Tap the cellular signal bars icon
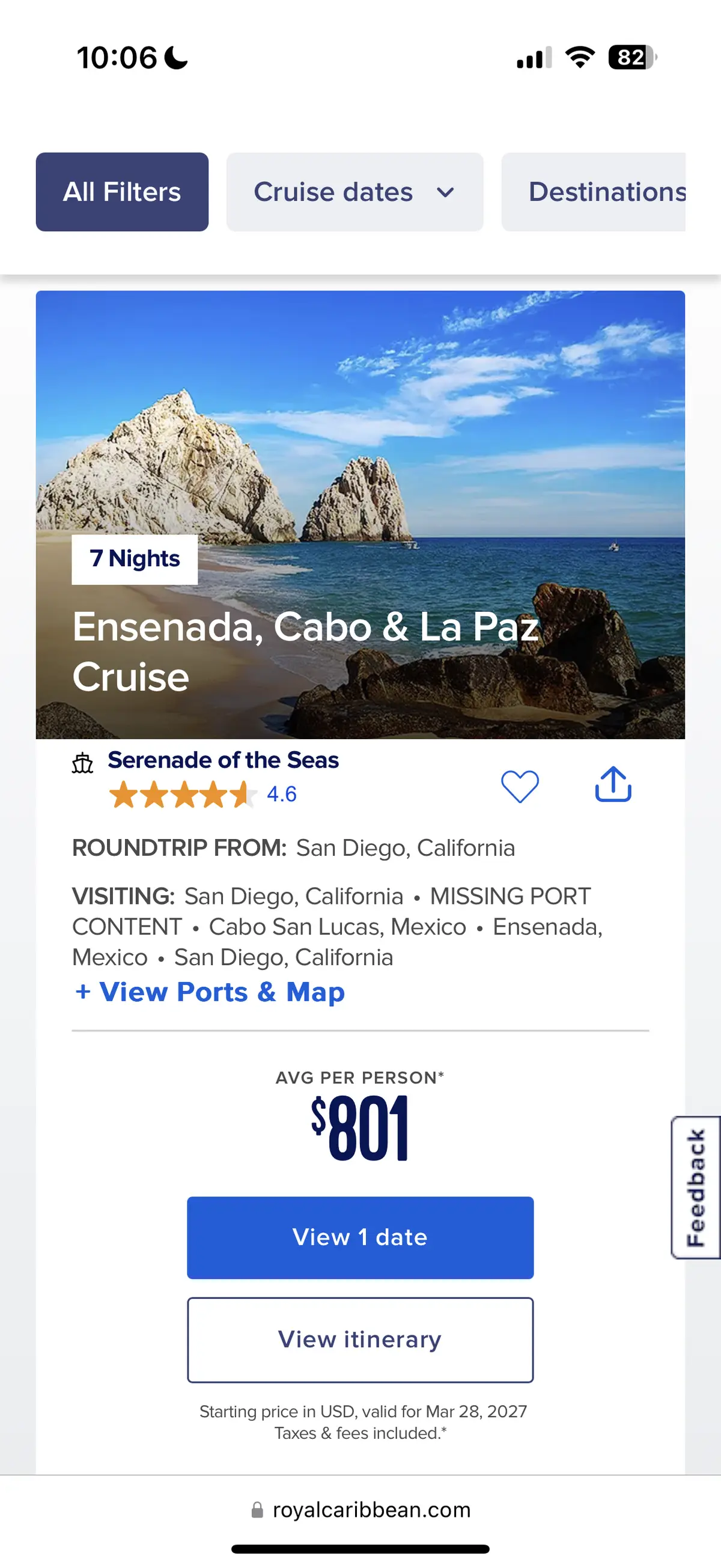The height and width of the screenshot is (1568, 721). tap(534, 58)
